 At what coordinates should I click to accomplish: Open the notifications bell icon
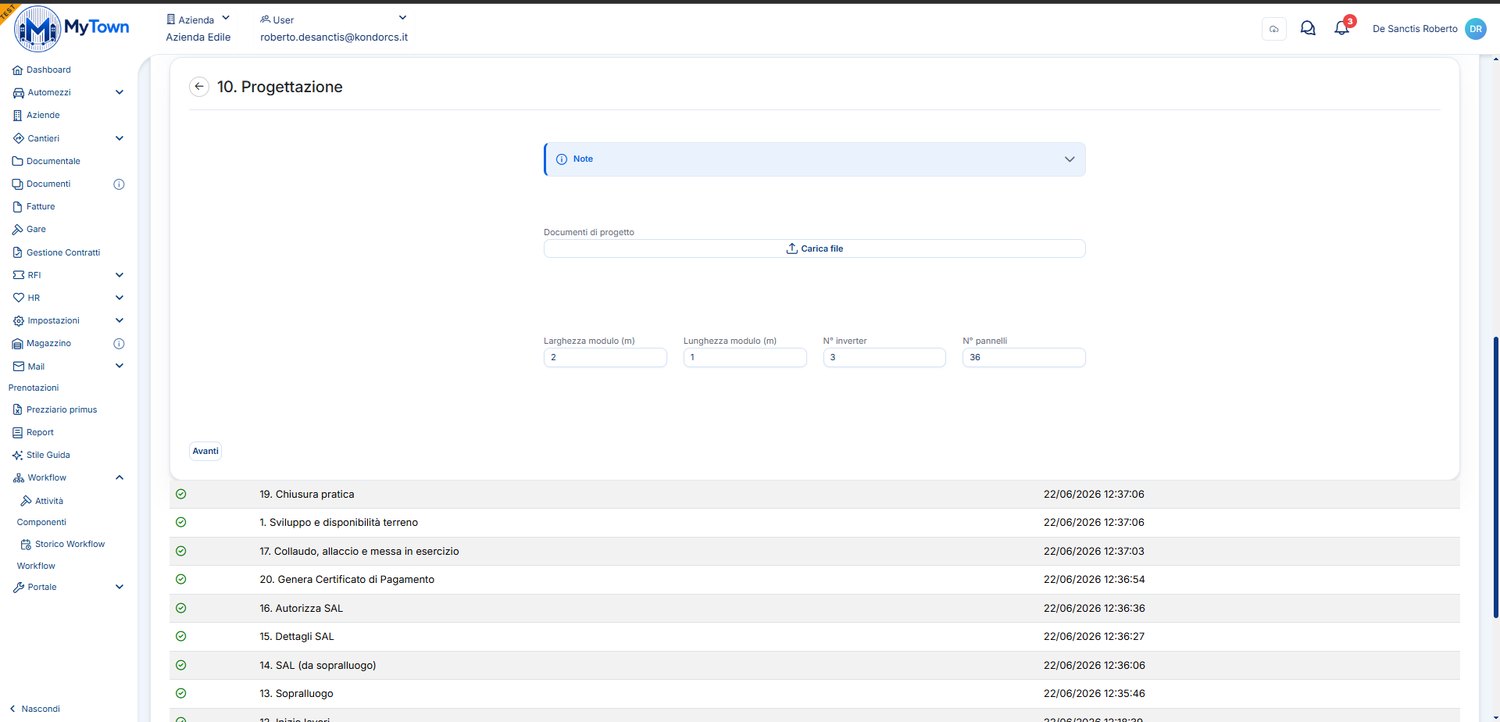click(x=1342, y=29)
